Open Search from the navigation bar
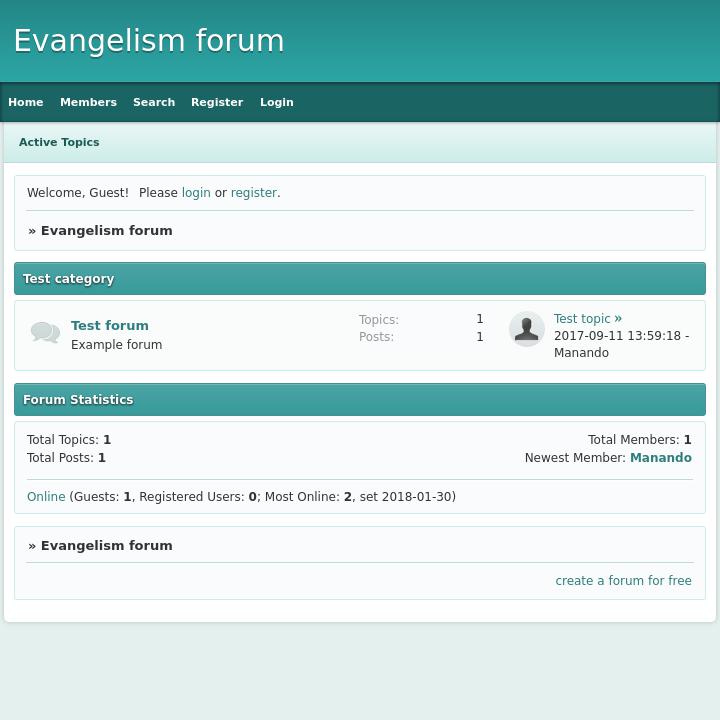This screenshot has width=720, height=720. [154, 102]
